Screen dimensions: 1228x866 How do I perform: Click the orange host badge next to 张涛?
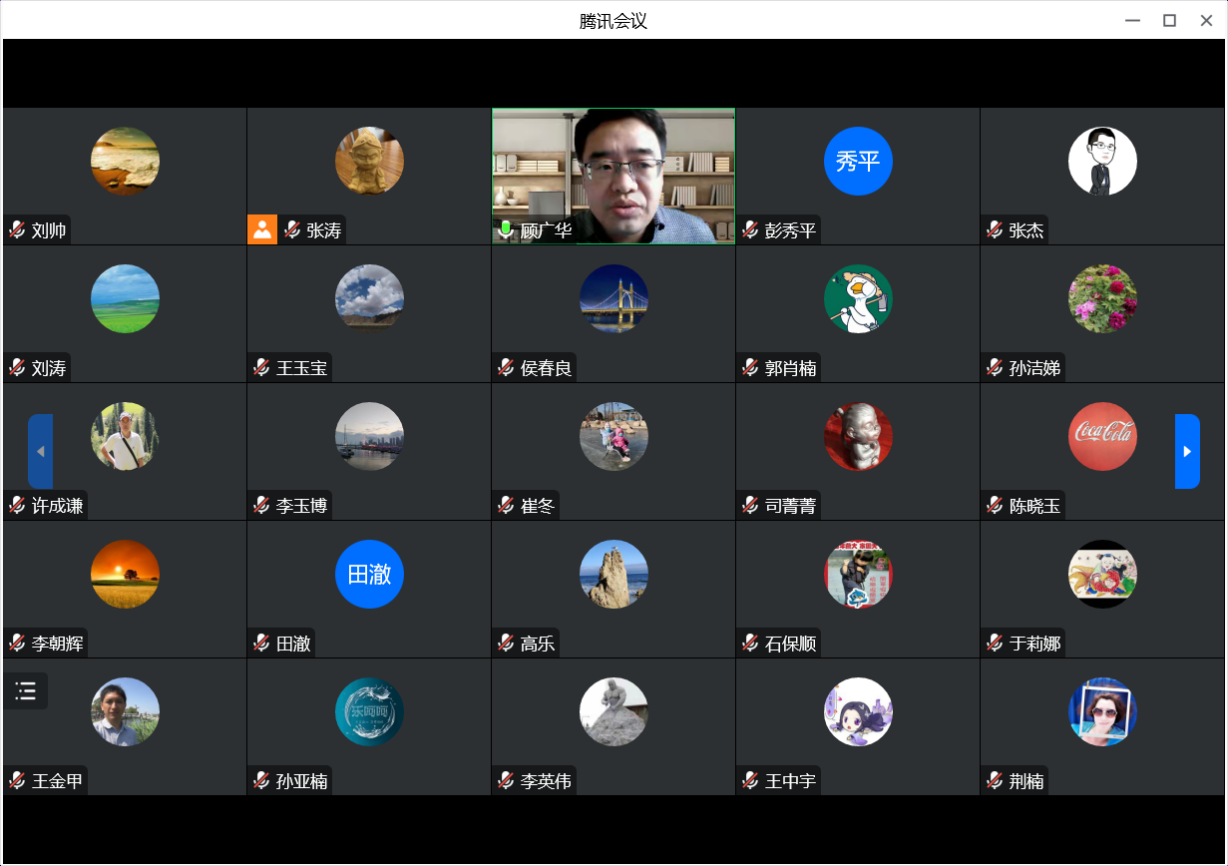coord(262,230)
